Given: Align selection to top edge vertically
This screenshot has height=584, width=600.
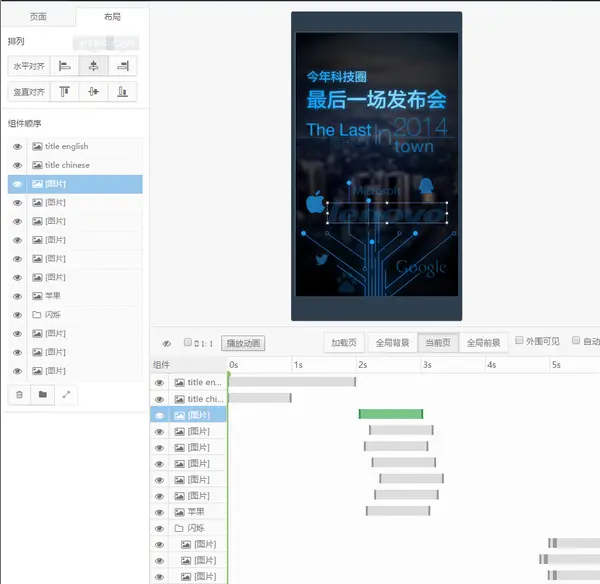Looking at the screenshot, I should pos(64,92).
